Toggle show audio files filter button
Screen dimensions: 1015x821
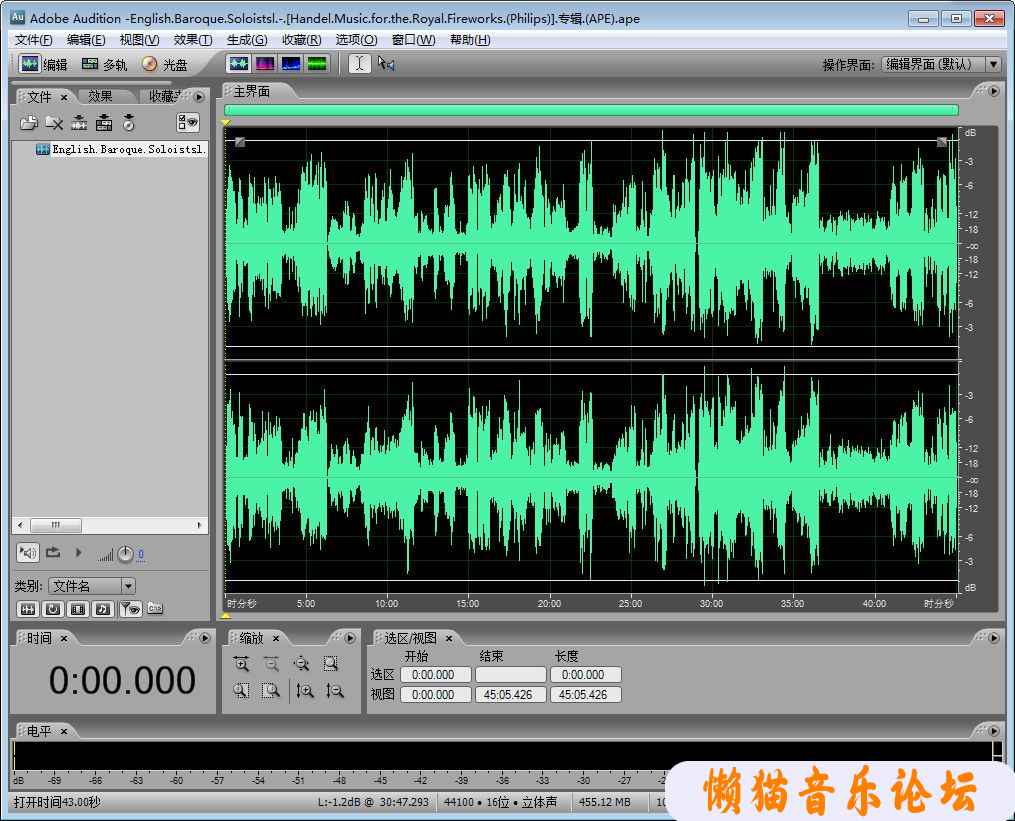28,609
